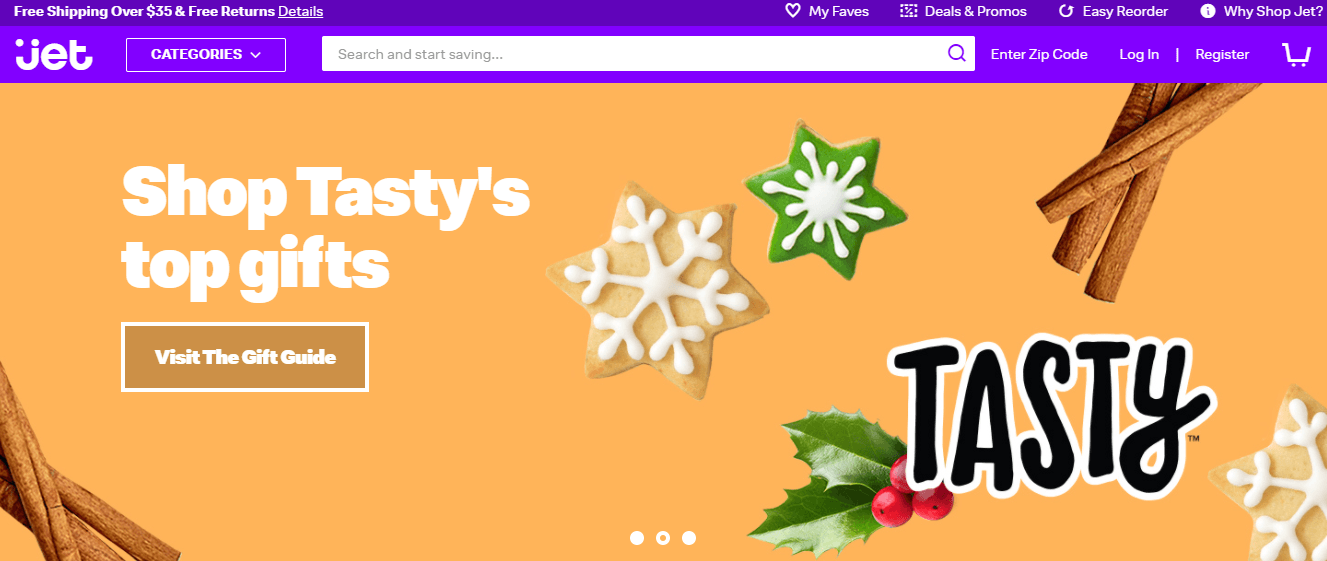Click the Easy Reorder refresh icon
This screenshot has width=1327, height=561.
pyautogui.click(x=1066, y=11)
